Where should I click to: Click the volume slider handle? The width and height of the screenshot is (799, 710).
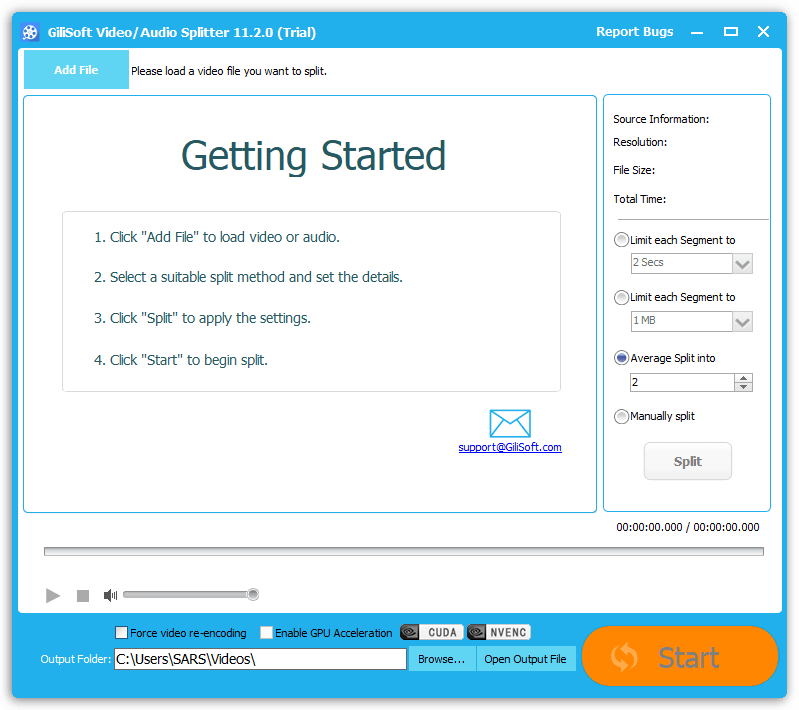coord(253,595)
